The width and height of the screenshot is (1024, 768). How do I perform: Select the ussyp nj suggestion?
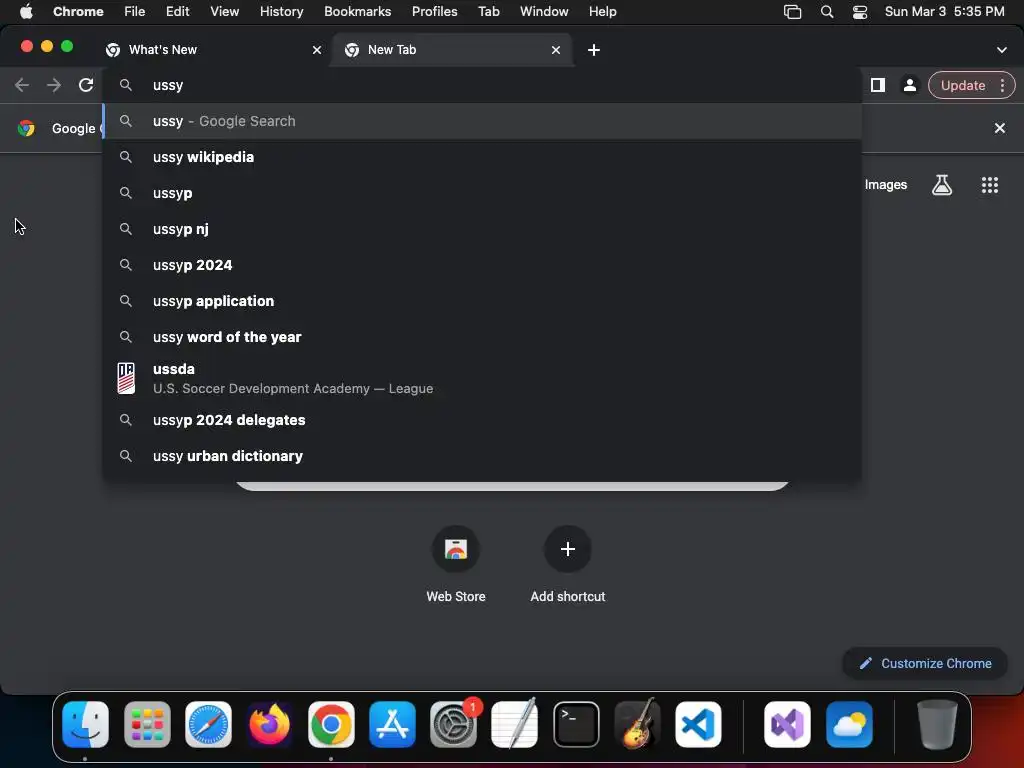[482, 229]
